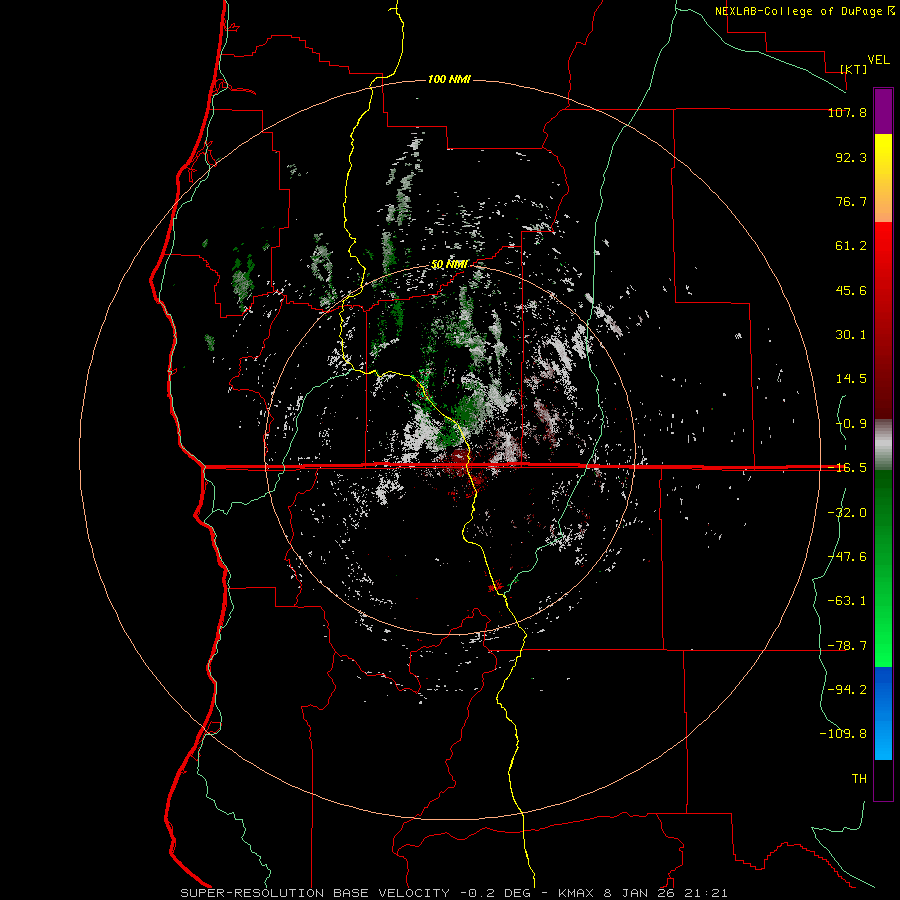Click the yellow-orange segment of the color bar
This screenshot has width=900, height=900.
(883, 178)
